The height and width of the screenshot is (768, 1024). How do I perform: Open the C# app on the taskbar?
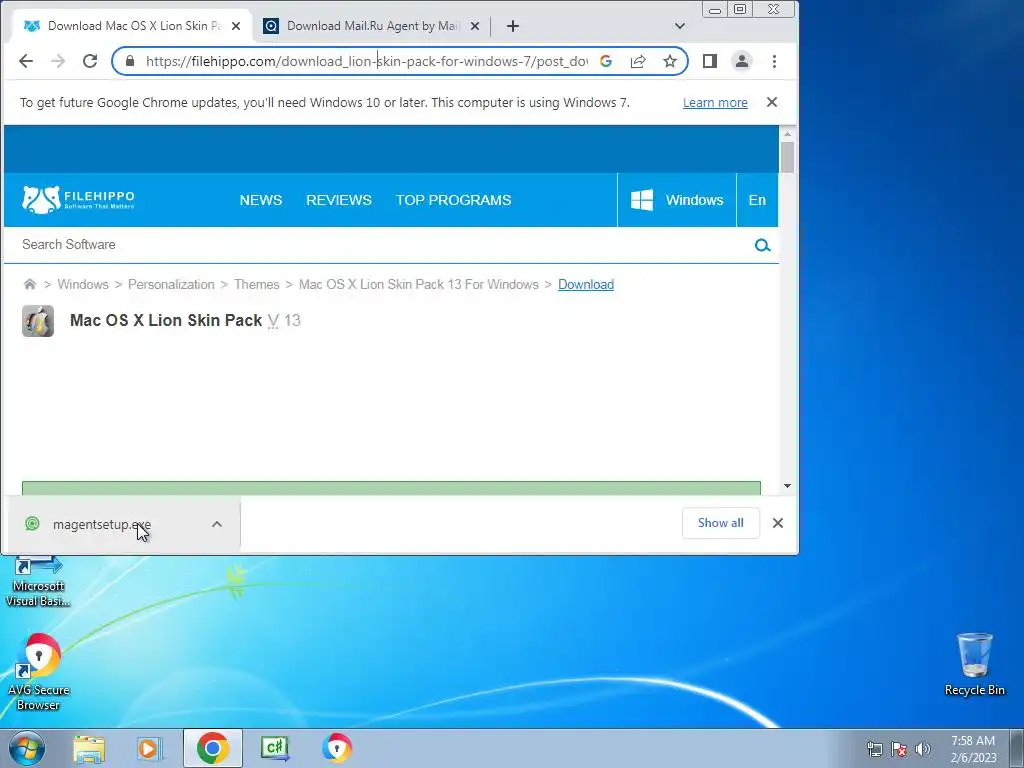[x=275, y=748]
